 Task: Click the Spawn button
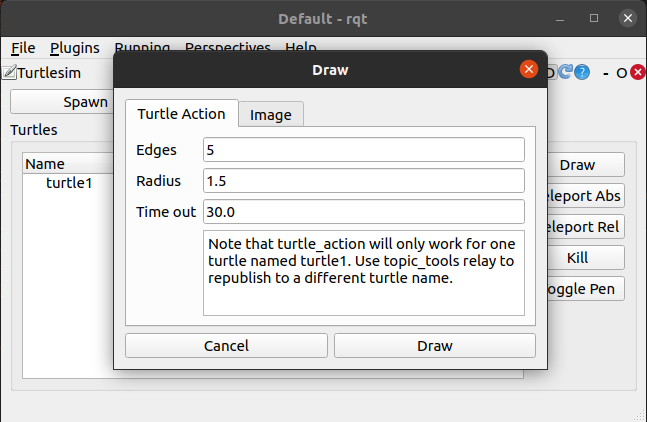62,102
